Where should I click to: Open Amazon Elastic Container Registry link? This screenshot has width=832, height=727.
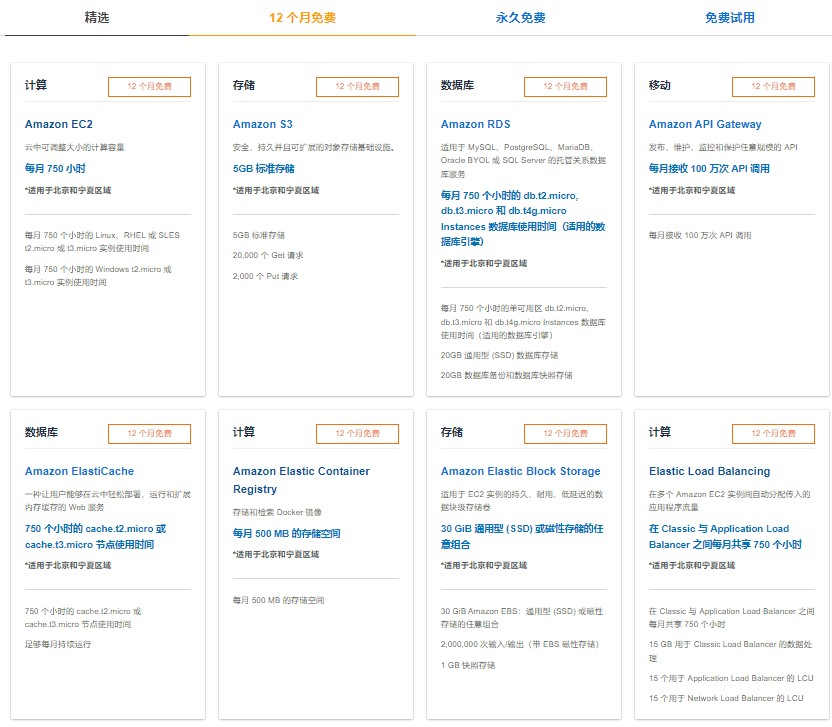click(301, 480)
